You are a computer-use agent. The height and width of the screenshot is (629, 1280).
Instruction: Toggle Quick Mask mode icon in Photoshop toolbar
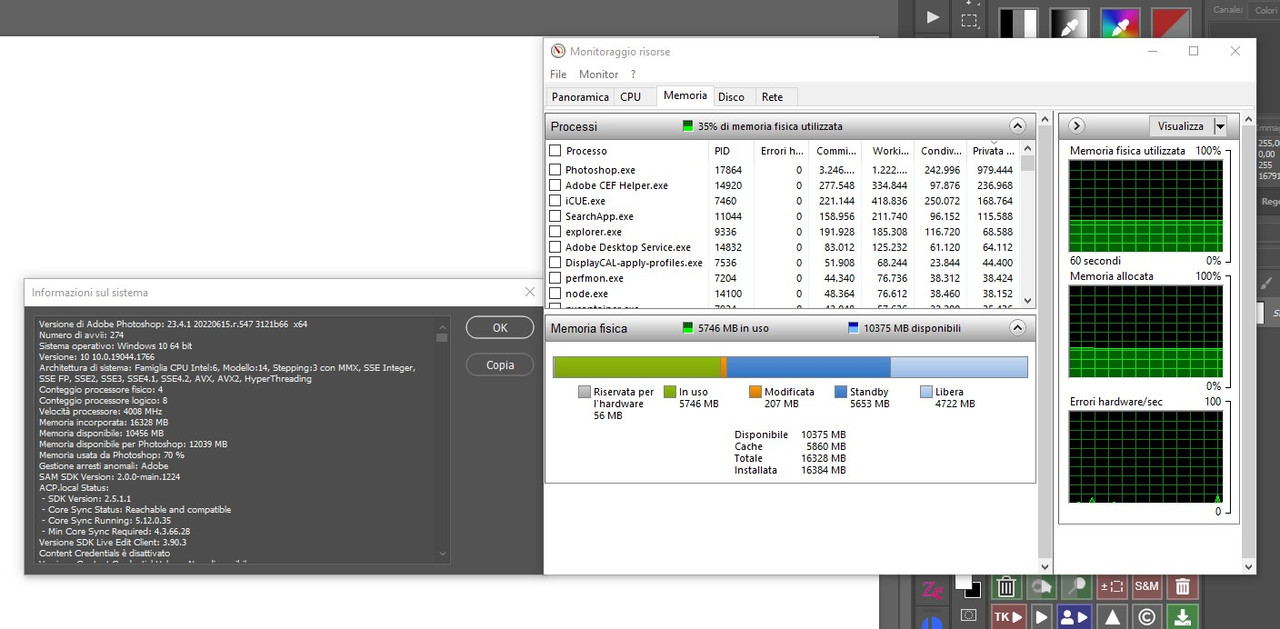(x=968, y=616)
